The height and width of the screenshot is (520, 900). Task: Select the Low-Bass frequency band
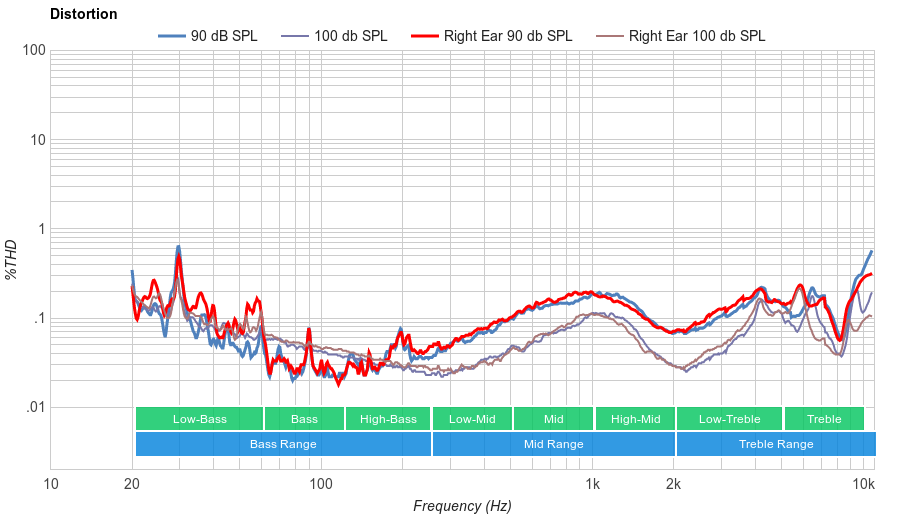199,419
